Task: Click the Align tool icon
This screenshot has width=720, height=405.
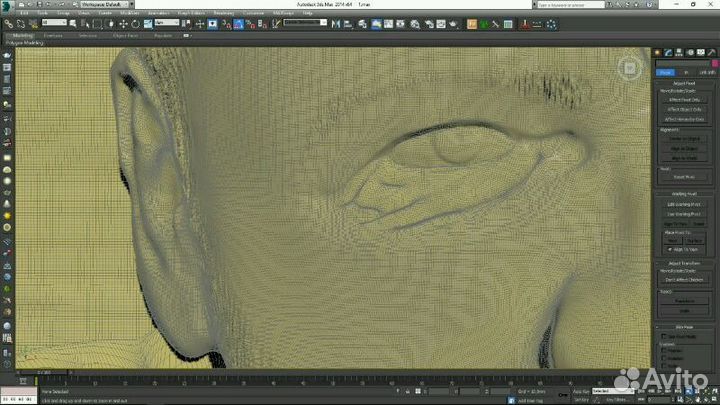Action: click(x=348, y=24)
